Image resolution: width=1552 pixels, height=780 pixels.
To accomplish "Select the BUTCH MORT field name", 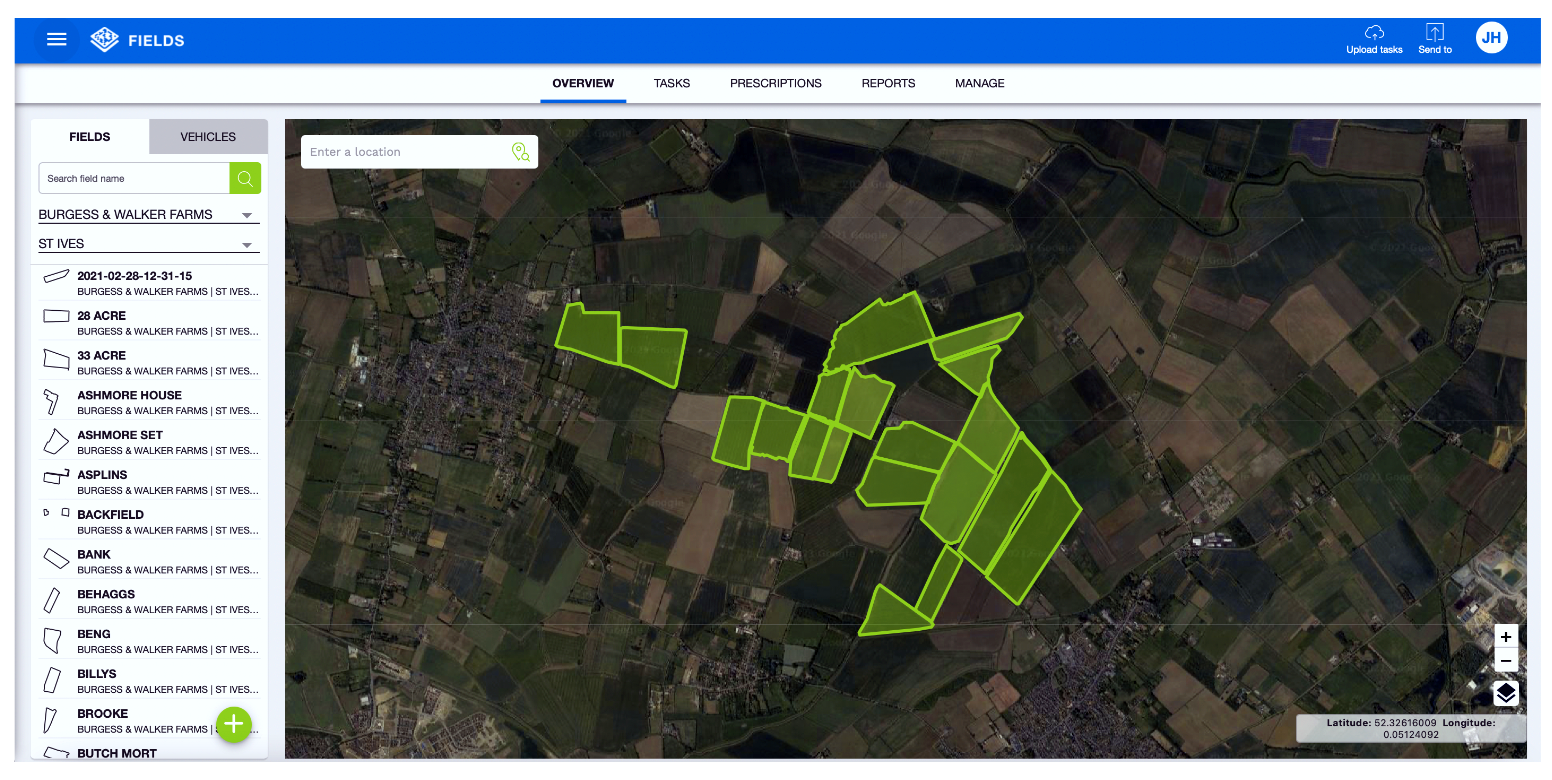I will point(117,753).
